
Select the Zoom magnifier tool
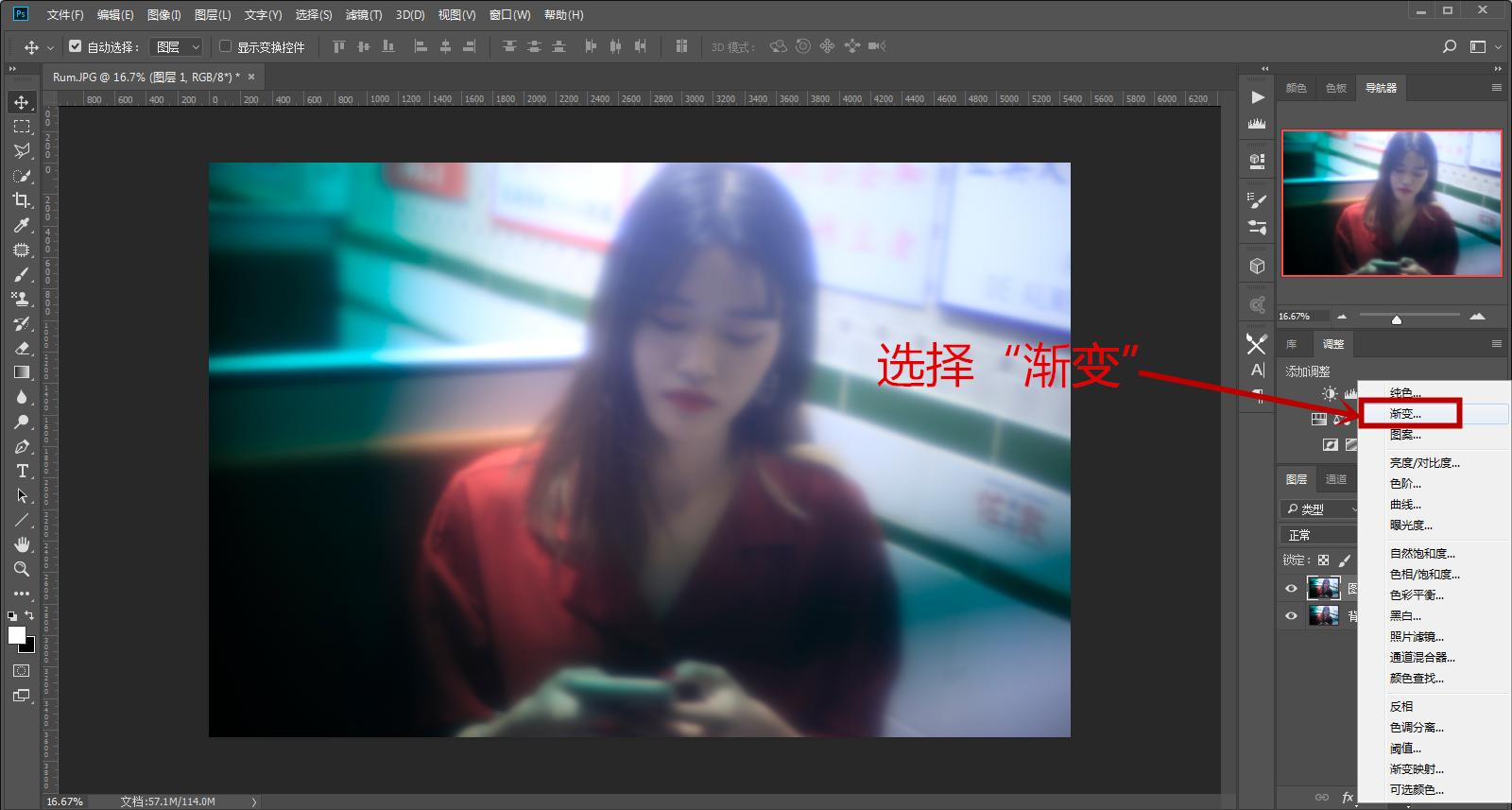pos(22,569)
